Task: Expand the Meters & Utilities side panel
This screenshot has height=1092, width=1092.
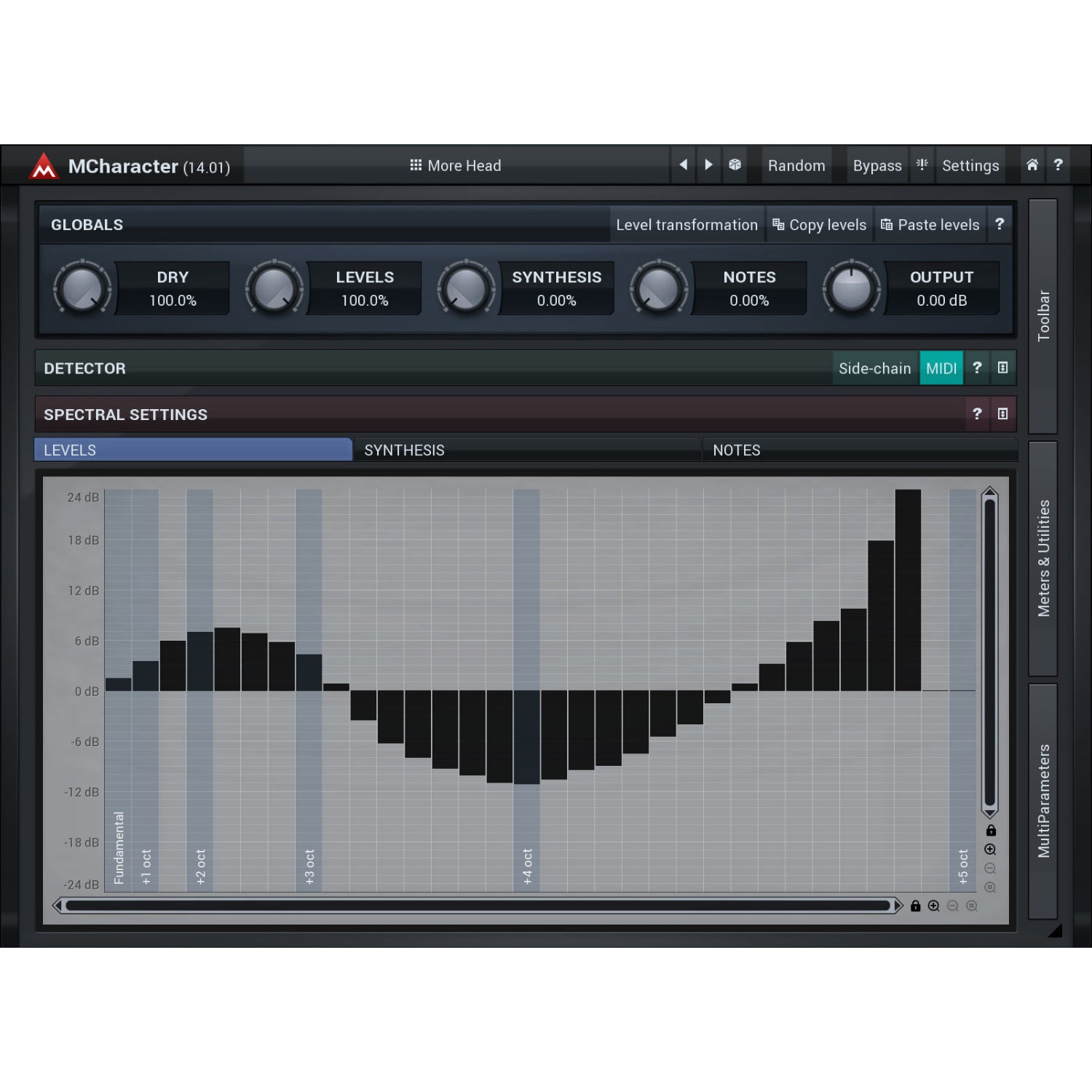Action: pyautogui.click(x=1043, y=558)
